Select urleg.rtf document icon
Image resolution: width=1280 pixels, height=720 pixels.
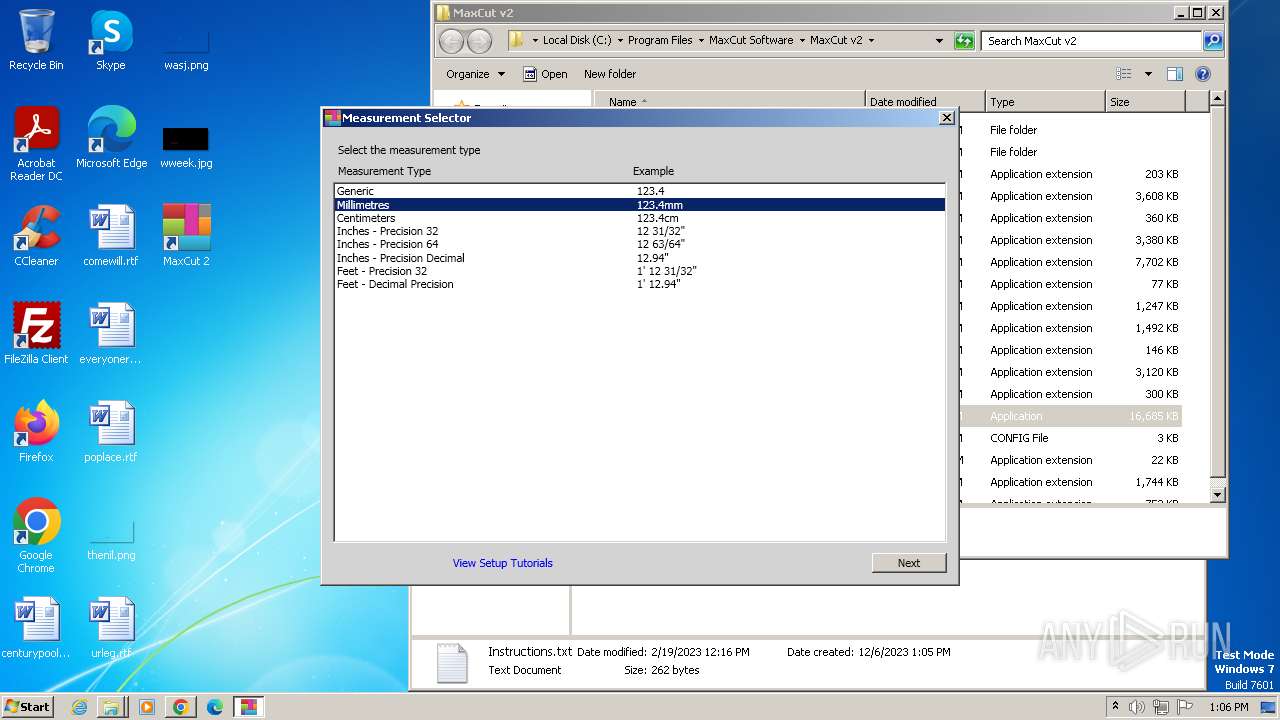(x=111, y=628)
